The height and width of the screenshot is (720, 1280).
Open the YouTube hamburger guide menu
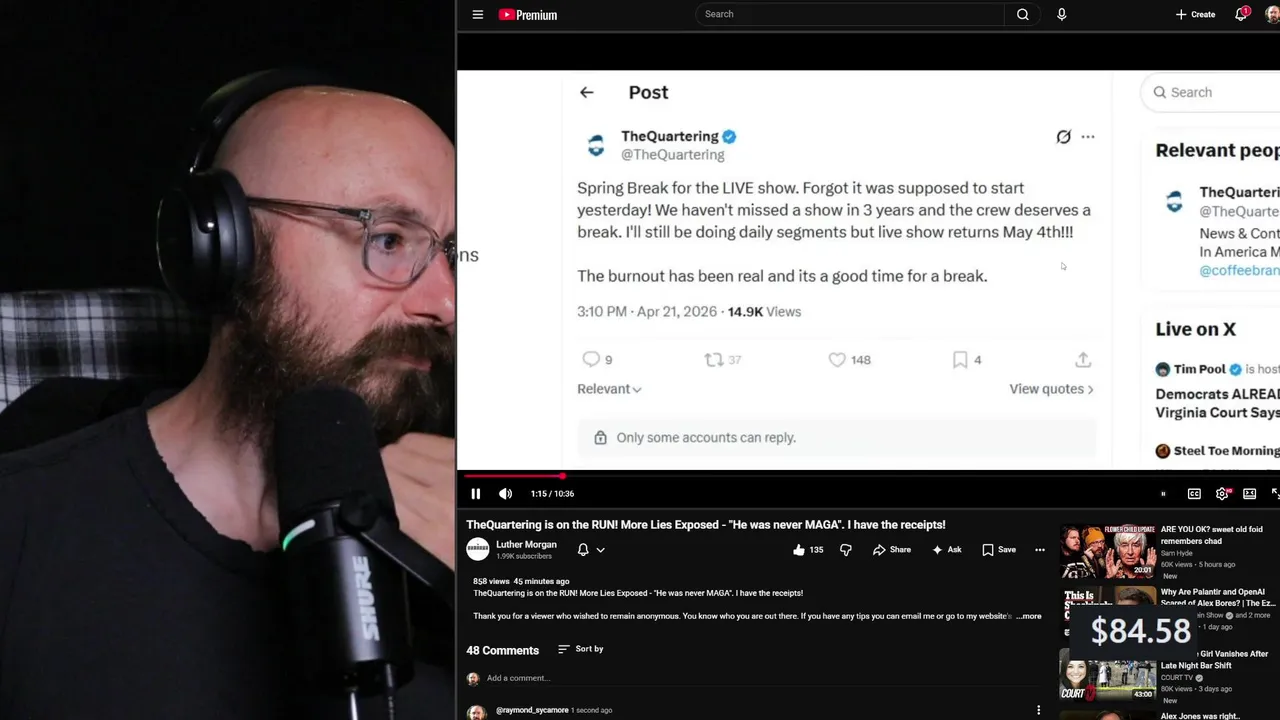tap(478, 15)
